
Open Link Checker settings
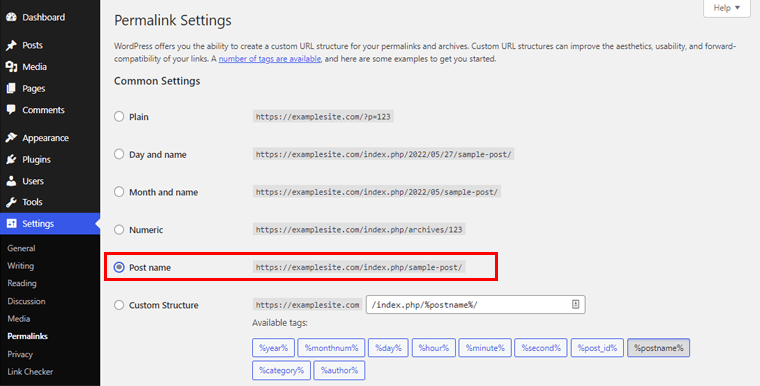coord(30,371)
